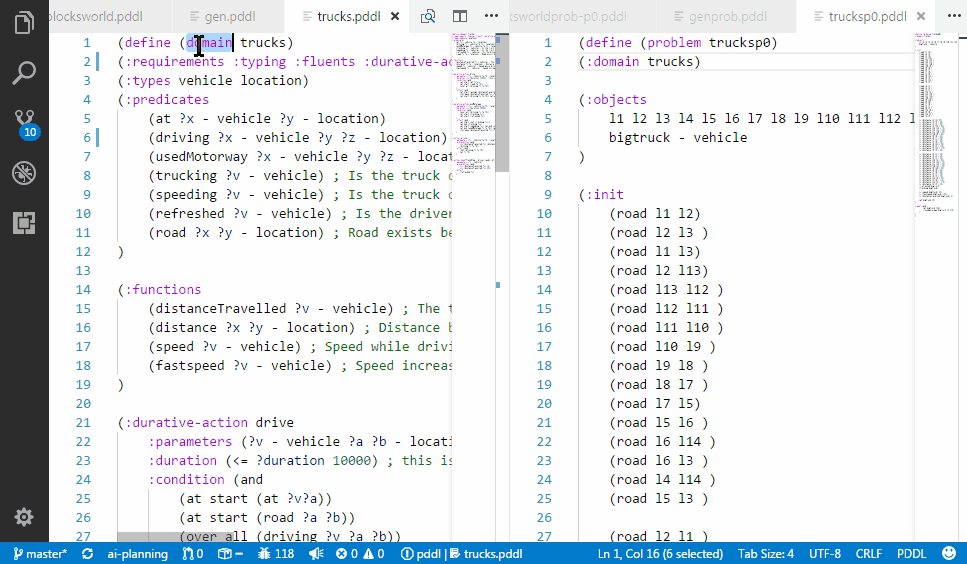
Task: Close the trucks.pddl tab
Action: (x=395, y=17)
